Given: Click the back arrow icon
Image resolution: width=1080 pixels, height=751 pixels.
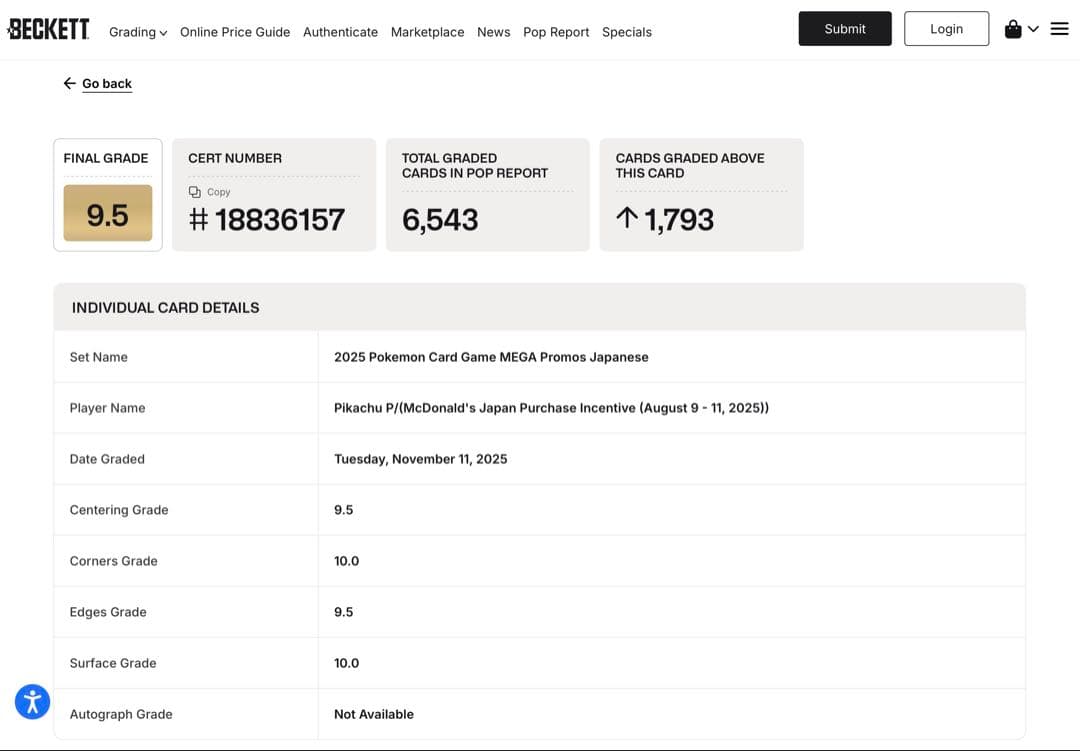Looking at the screenshot, I should pyautogui.click(x=69, y=83).
